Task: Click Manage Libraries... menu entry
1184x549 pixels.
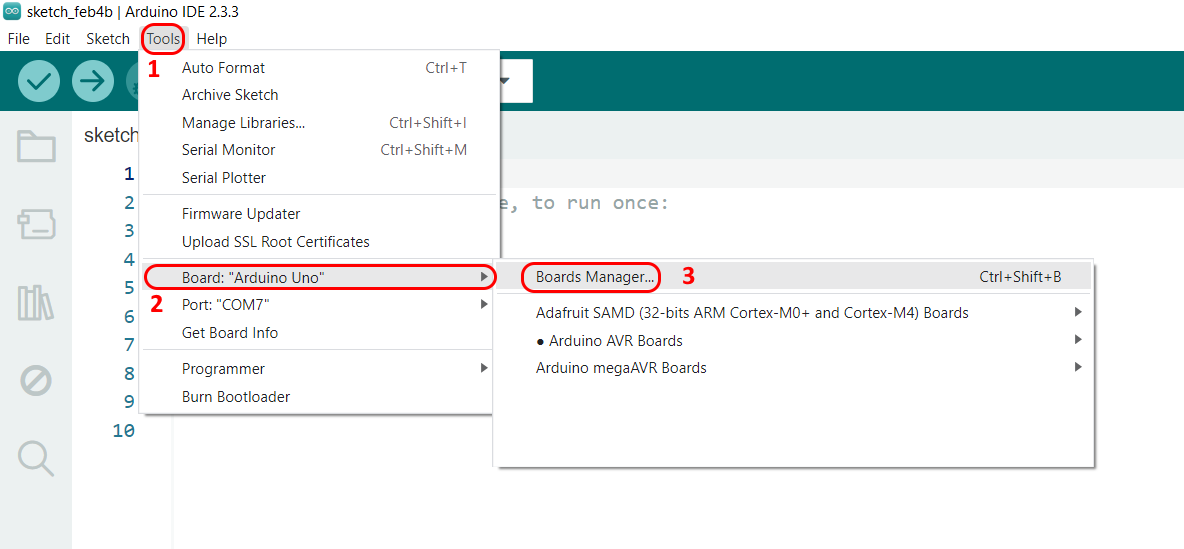Action: point(243,123)
